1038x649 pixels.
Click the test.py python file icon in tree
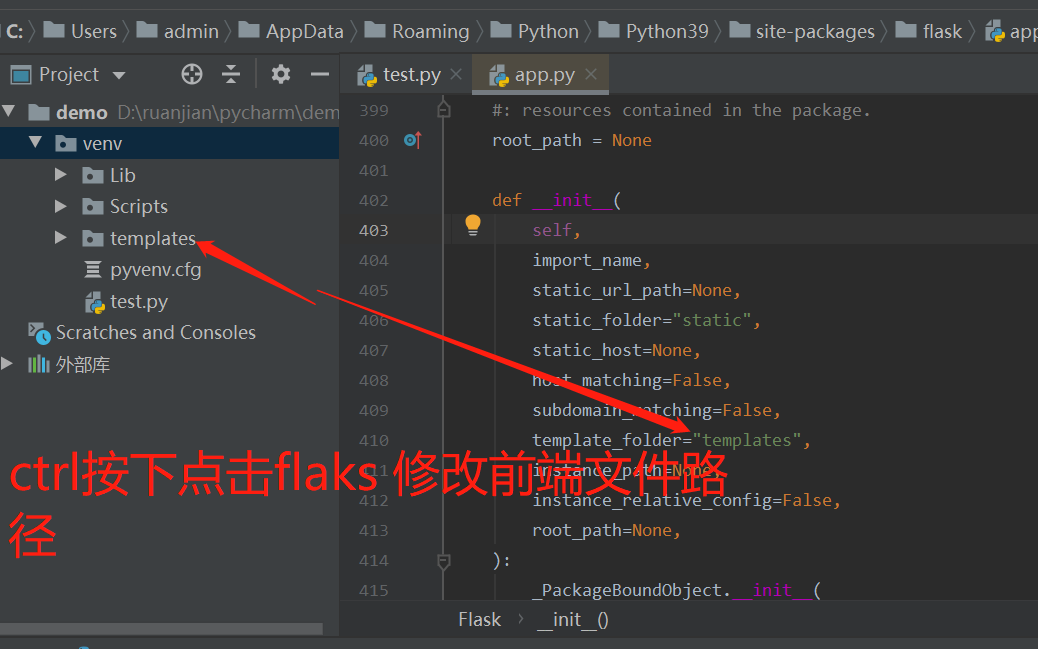tap(95, 302)
